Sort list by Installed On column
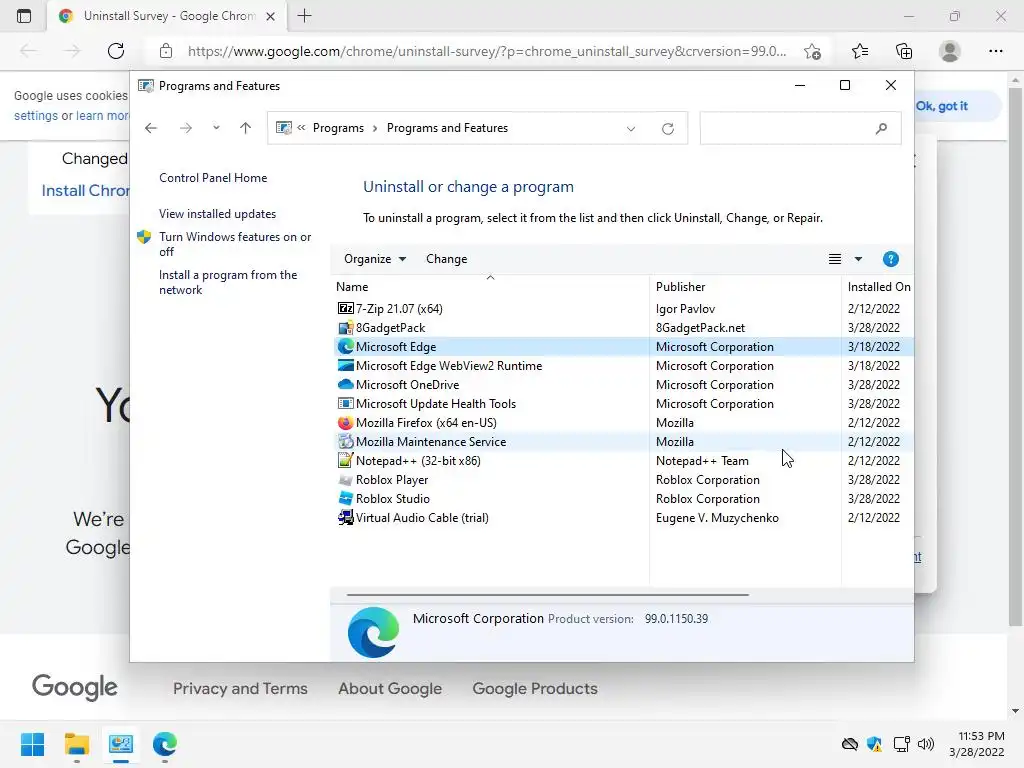 tap(878, 287)
